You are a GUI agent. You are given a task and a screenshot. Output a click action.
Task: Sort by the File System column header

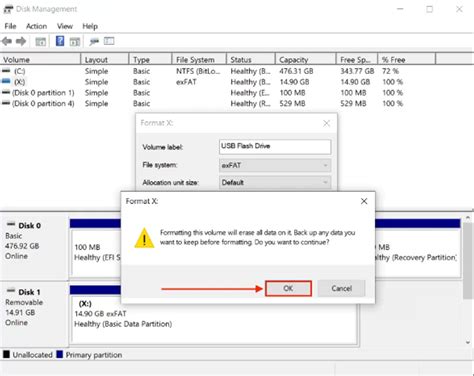pyautogui.click(x=199, y=60)
